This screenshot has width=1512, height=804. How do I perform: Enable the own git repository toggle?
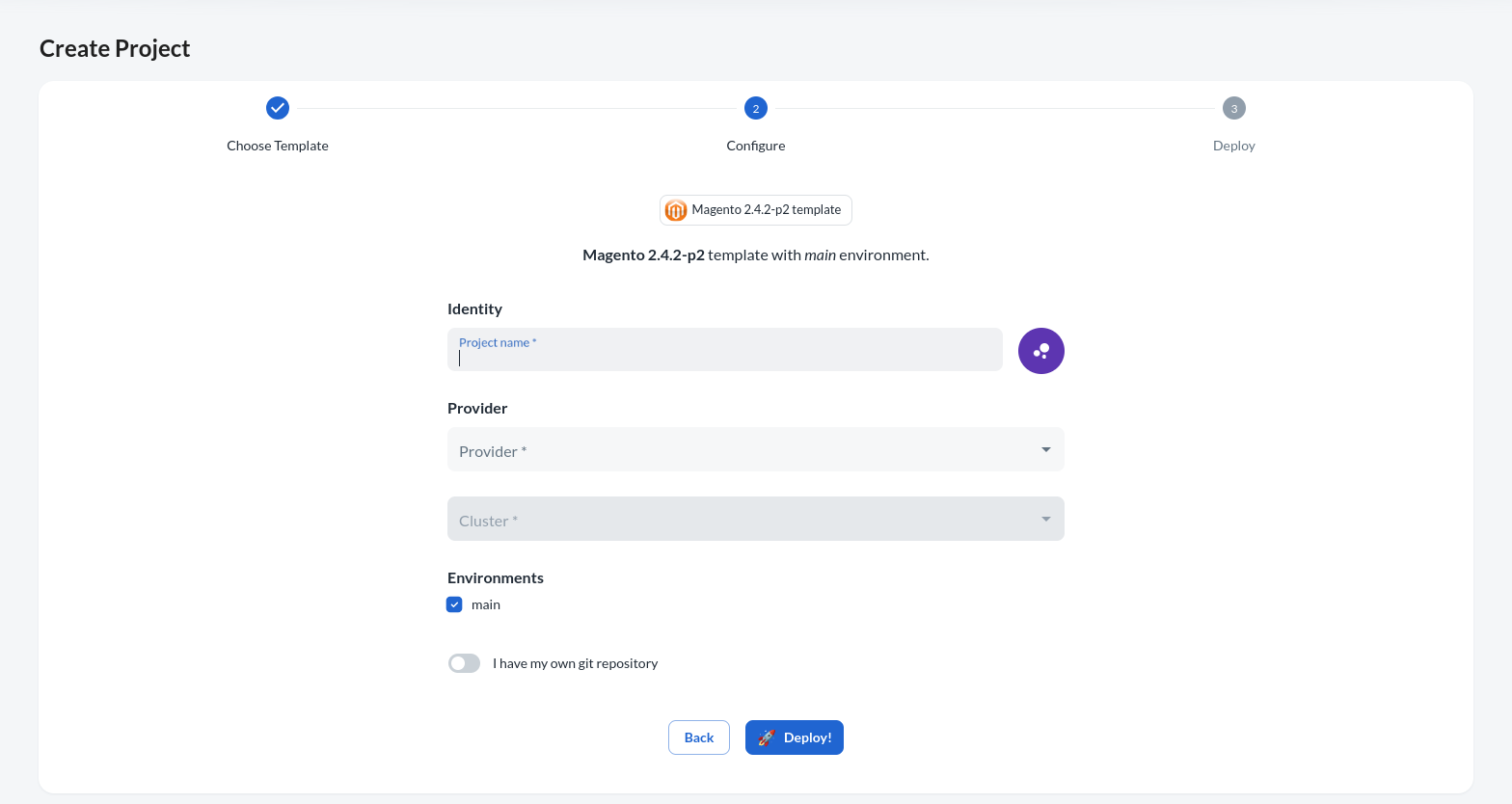coord(464,663)
